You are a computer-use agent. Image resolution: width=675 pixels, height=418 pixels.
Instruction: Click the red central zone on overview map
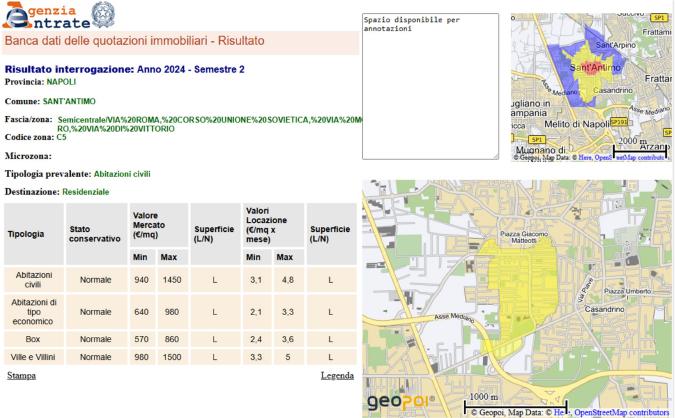point(590,68)
